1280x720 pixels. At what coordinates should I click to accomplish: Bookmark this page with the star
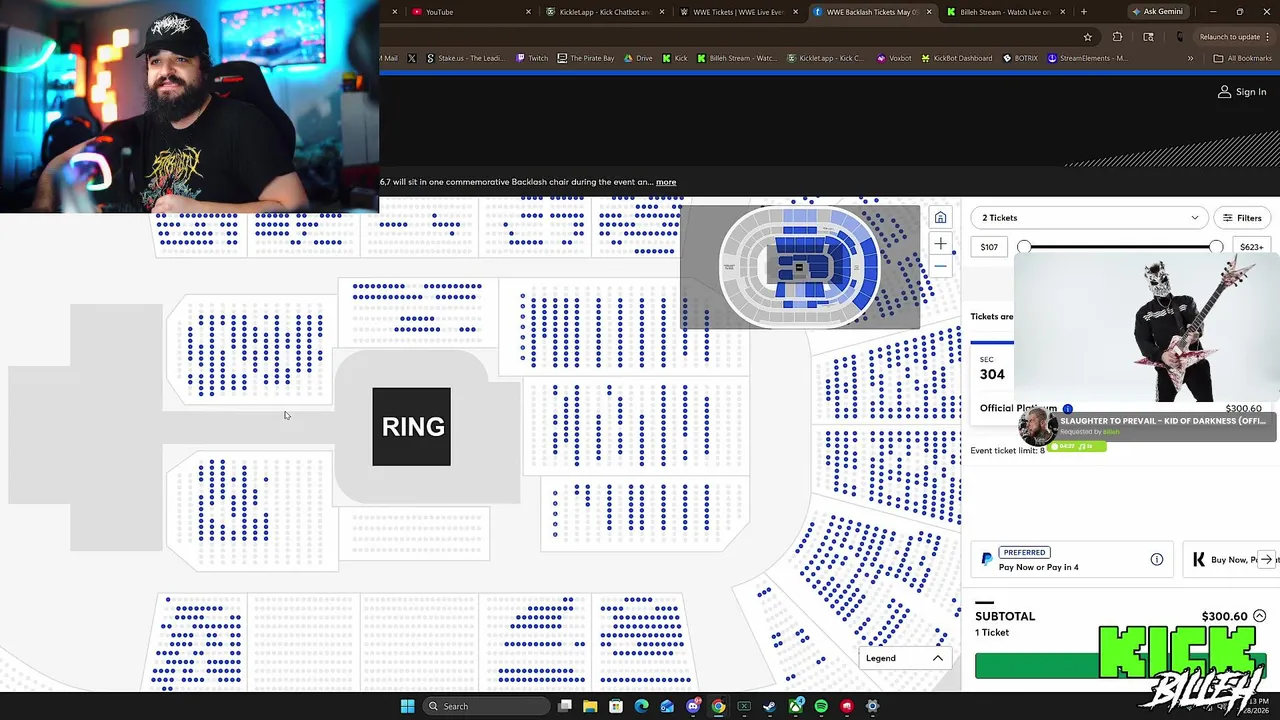pos(1088,37)
